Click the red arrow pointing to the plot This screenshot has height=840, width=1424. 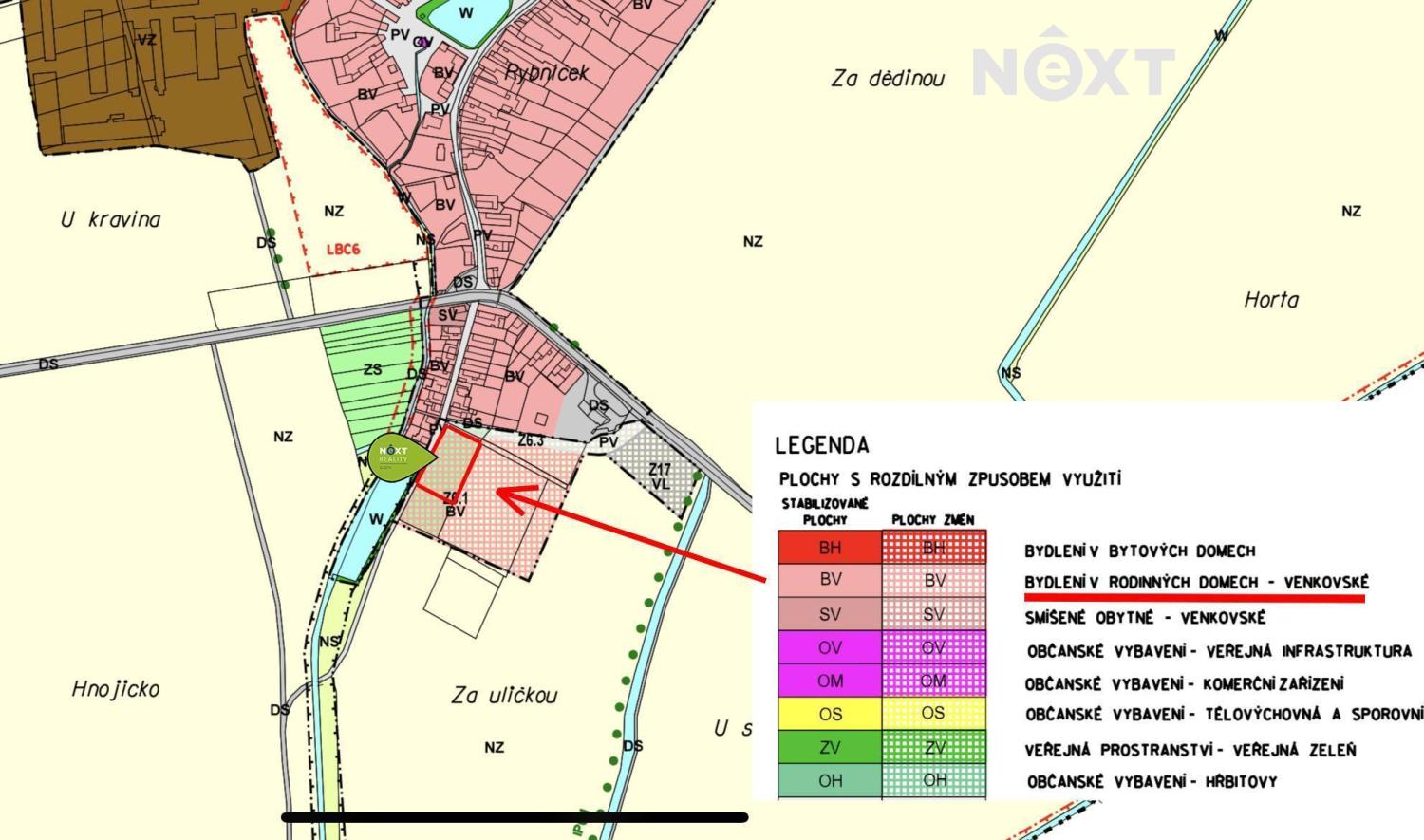click(627, 532)
